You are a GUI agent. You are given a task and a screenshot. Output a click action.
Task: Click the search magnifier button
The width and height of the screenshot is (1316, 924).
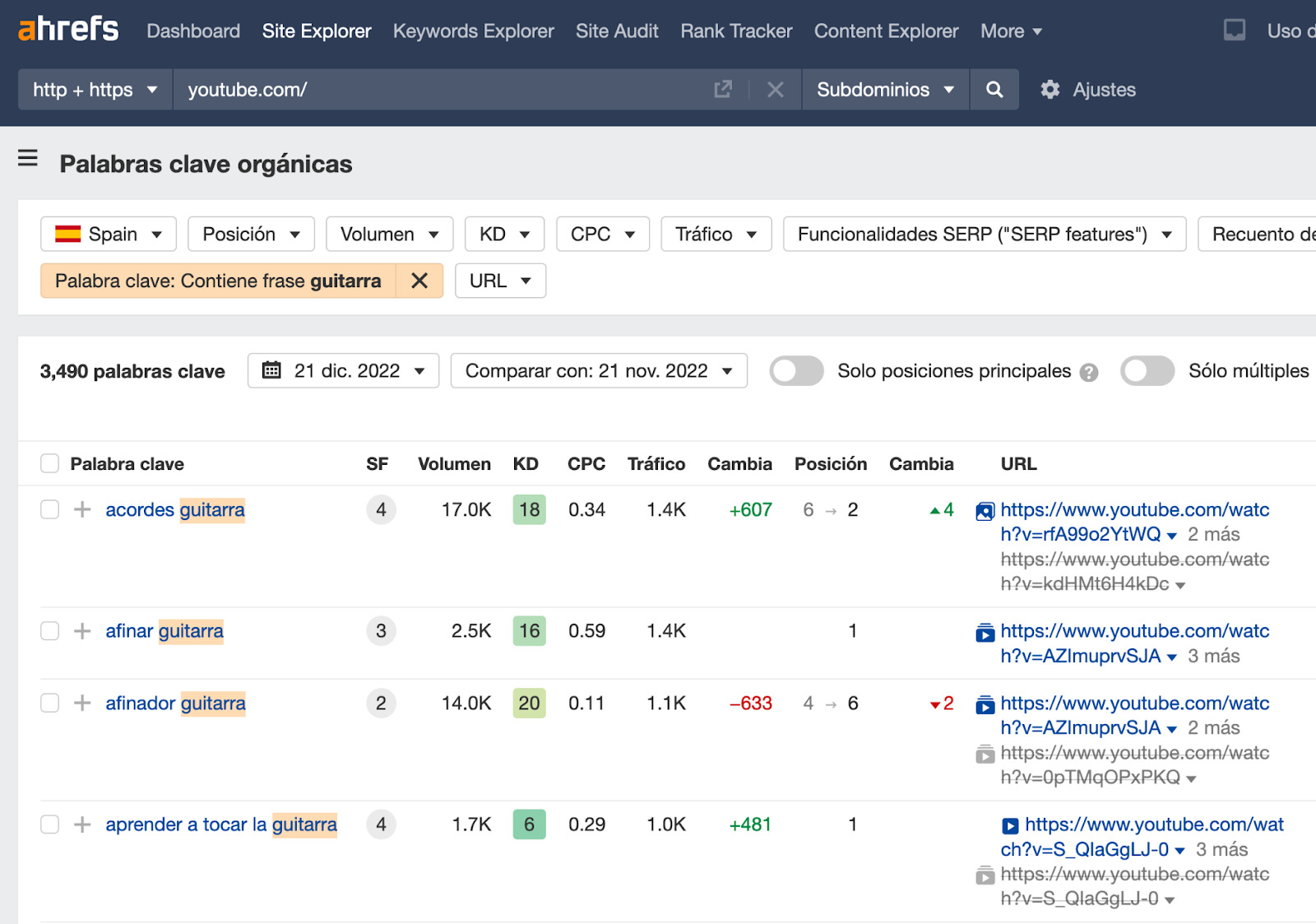point(994,90)
